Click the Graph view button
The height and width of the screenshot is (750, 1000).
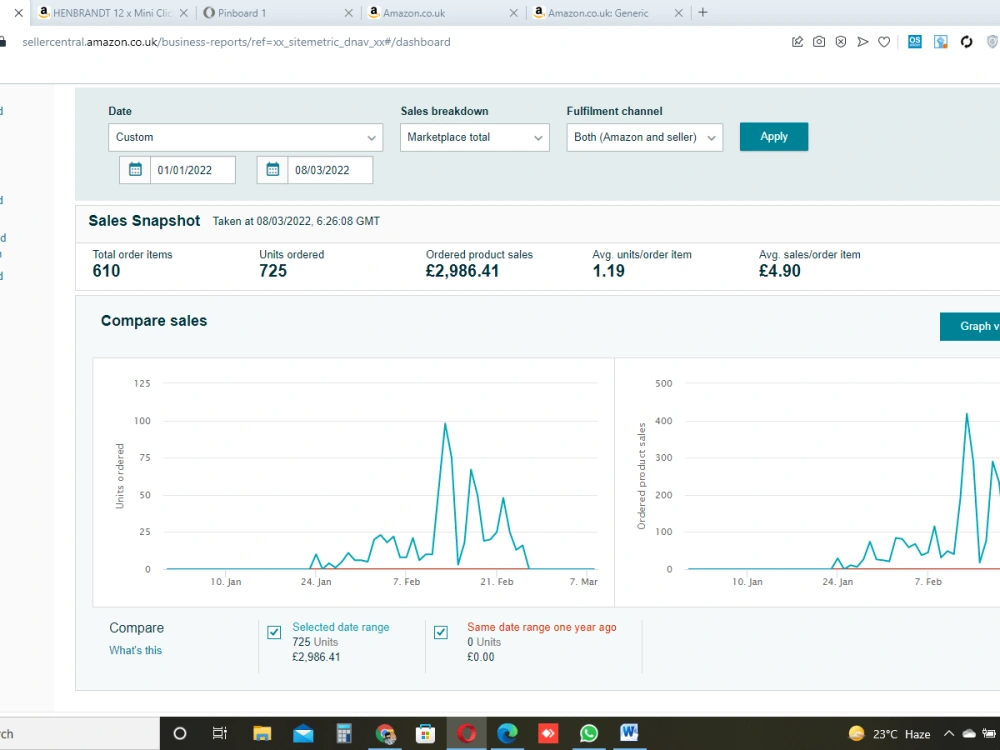click(970, 326)
